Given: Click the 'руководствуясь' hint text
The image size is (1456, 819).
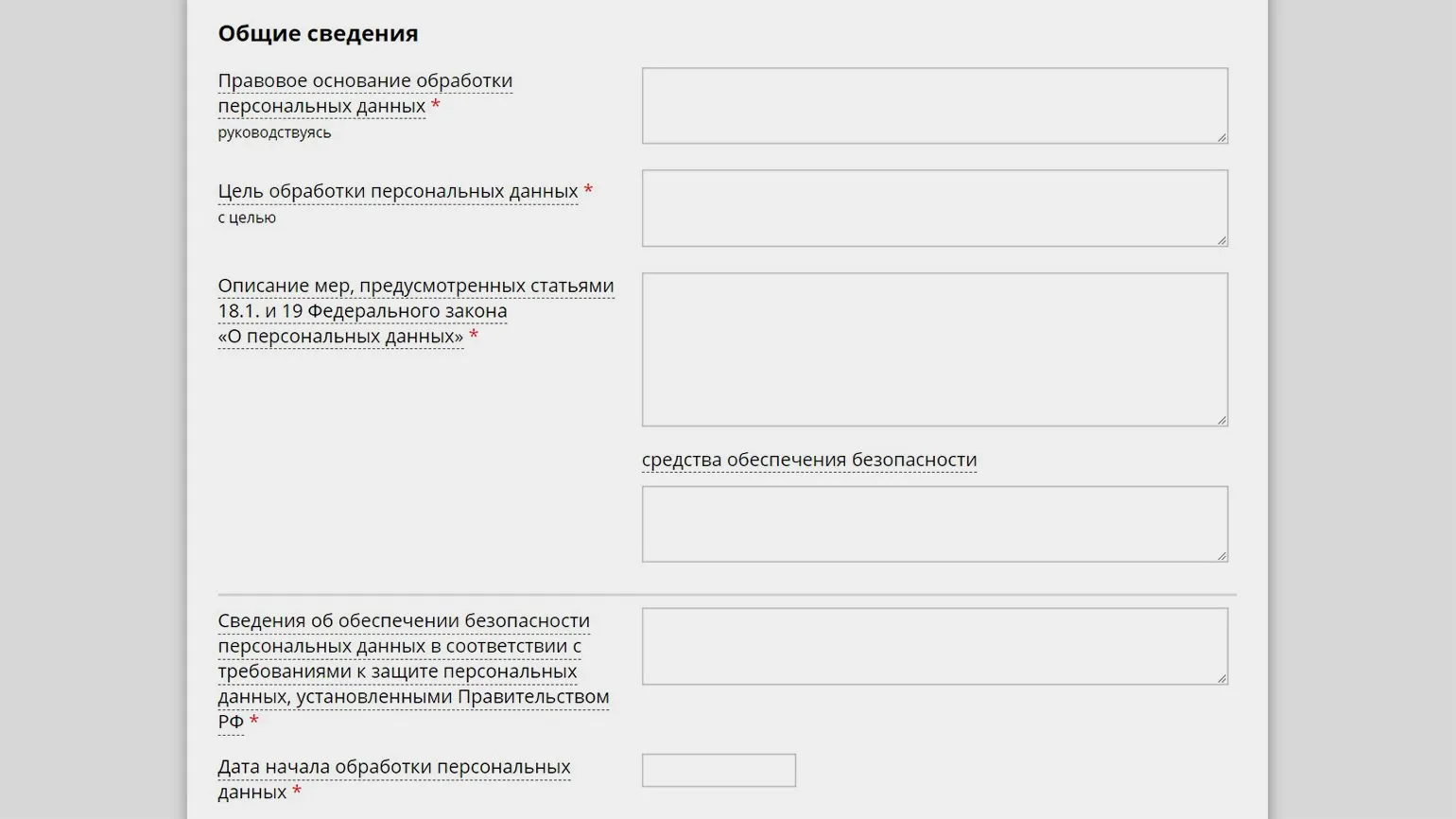Looking at the screenshot, I should click(x=274, y=132).
